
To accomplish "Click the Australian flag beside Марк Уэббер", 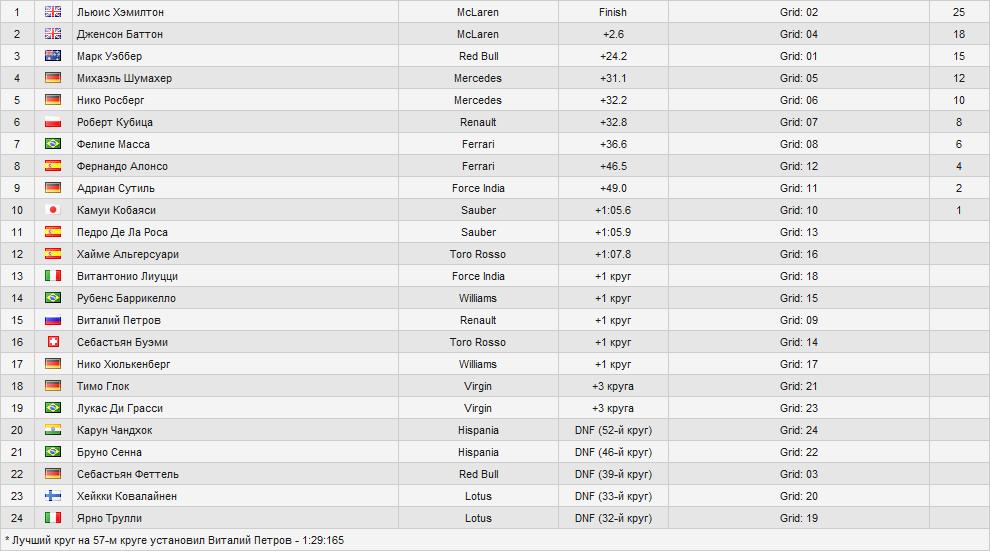I will 53,56.
